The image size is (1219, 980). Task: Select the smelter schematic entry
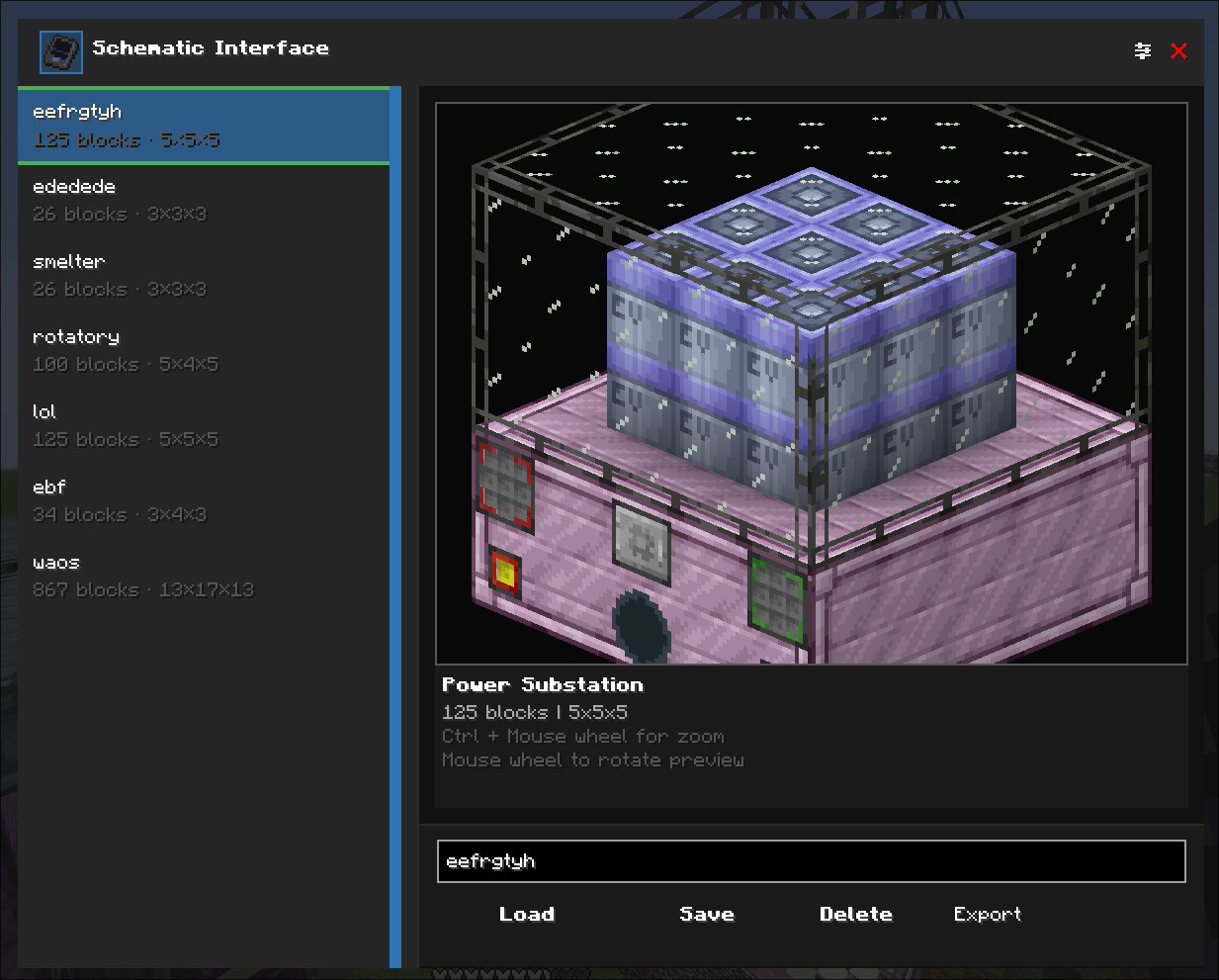pyautogui.click(x=204, y=276)
